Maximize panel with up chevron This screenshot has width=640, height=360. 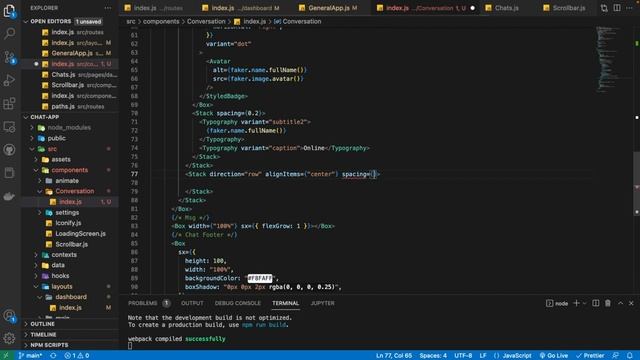pyautogui.click(x=620, y=303)
